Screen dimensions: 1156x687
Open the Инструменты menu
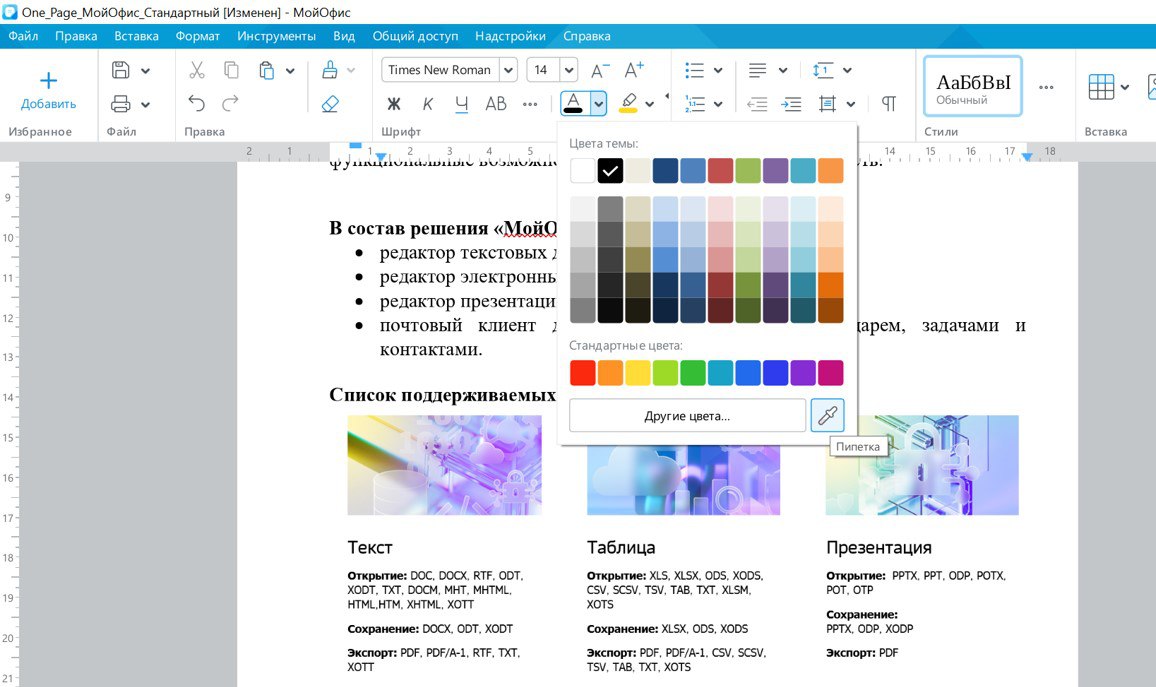[276, 36]
